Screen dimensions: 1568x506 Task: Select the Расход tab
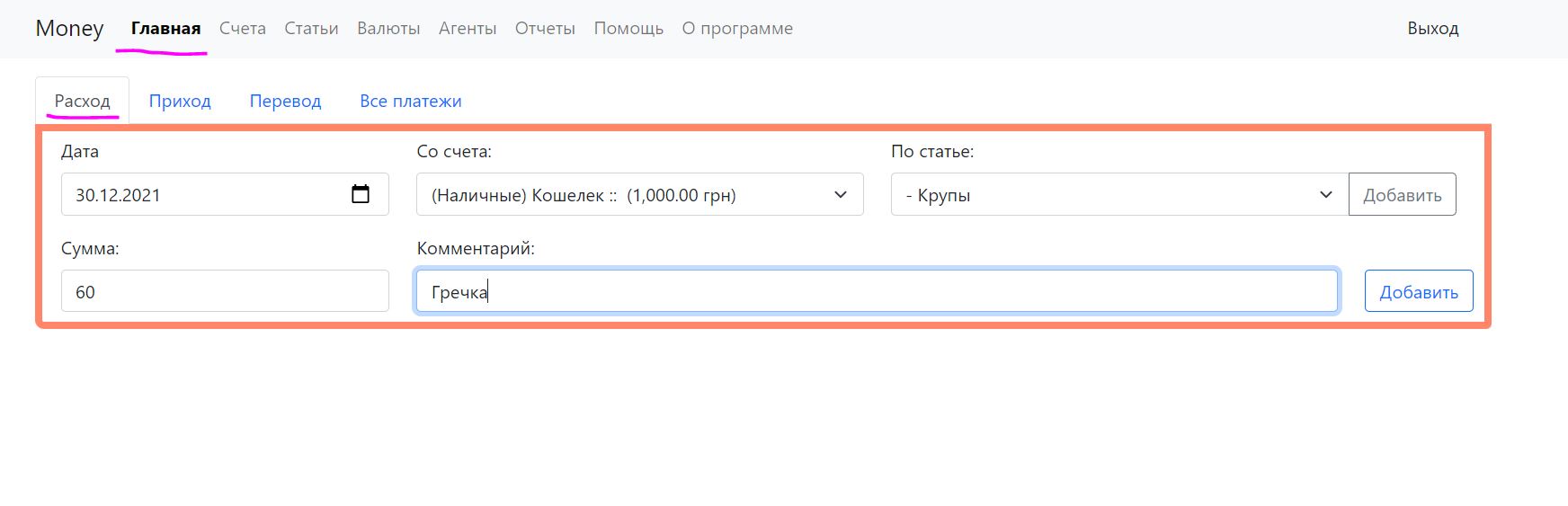[82, 101]
